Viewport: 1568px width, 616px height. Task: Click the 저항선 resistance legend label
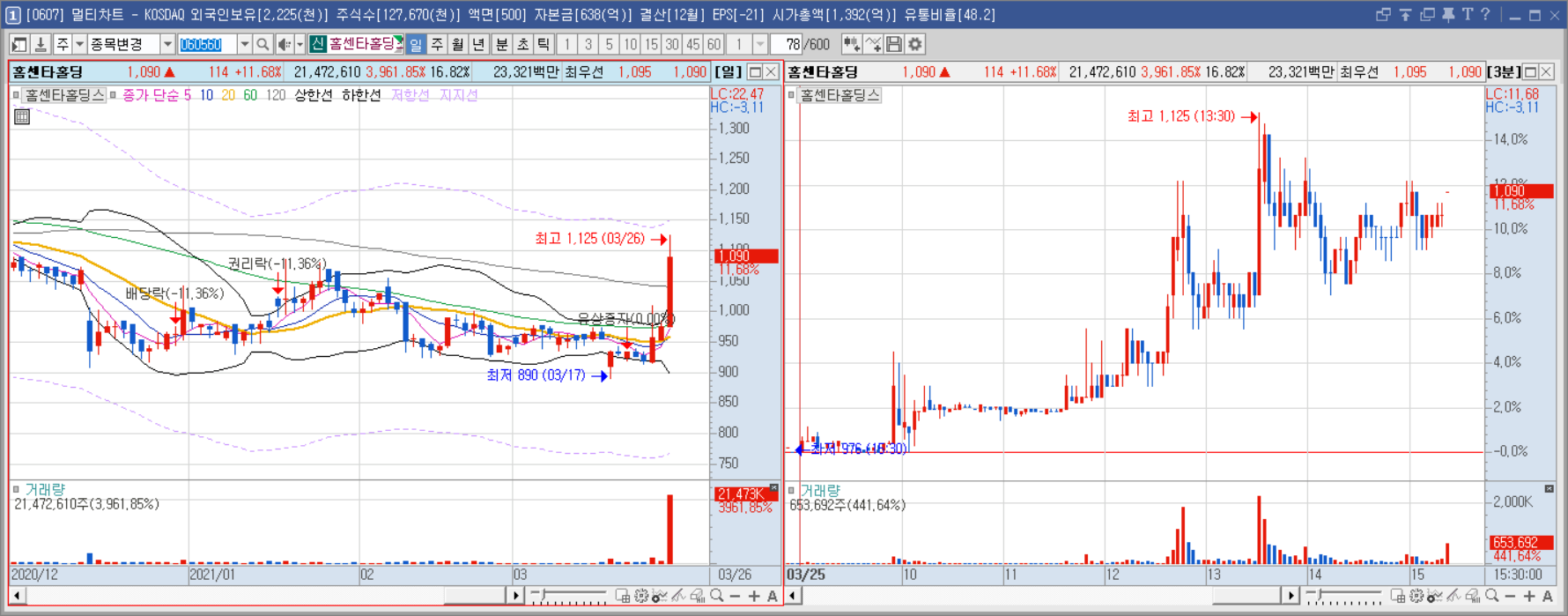coord(410,95)
